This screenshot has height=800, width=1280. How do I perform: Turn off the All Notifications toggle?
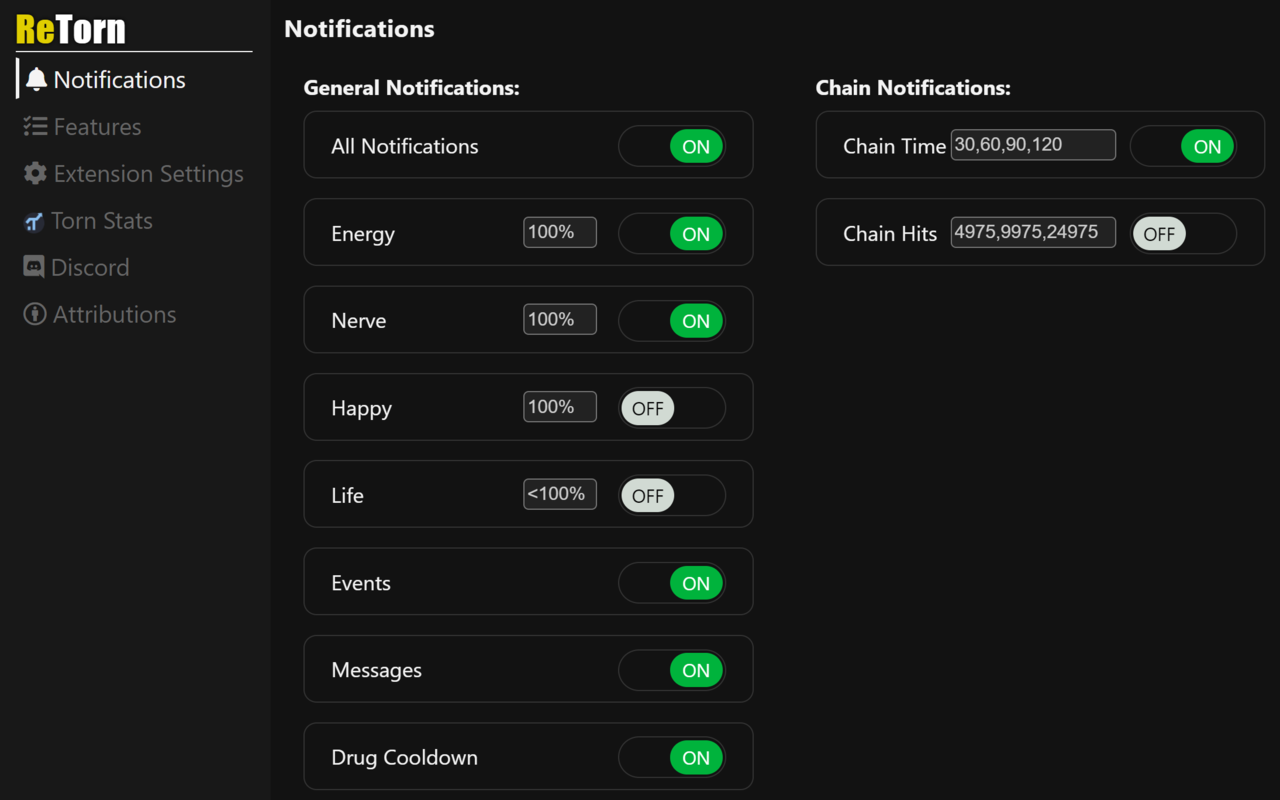[672, 146]
